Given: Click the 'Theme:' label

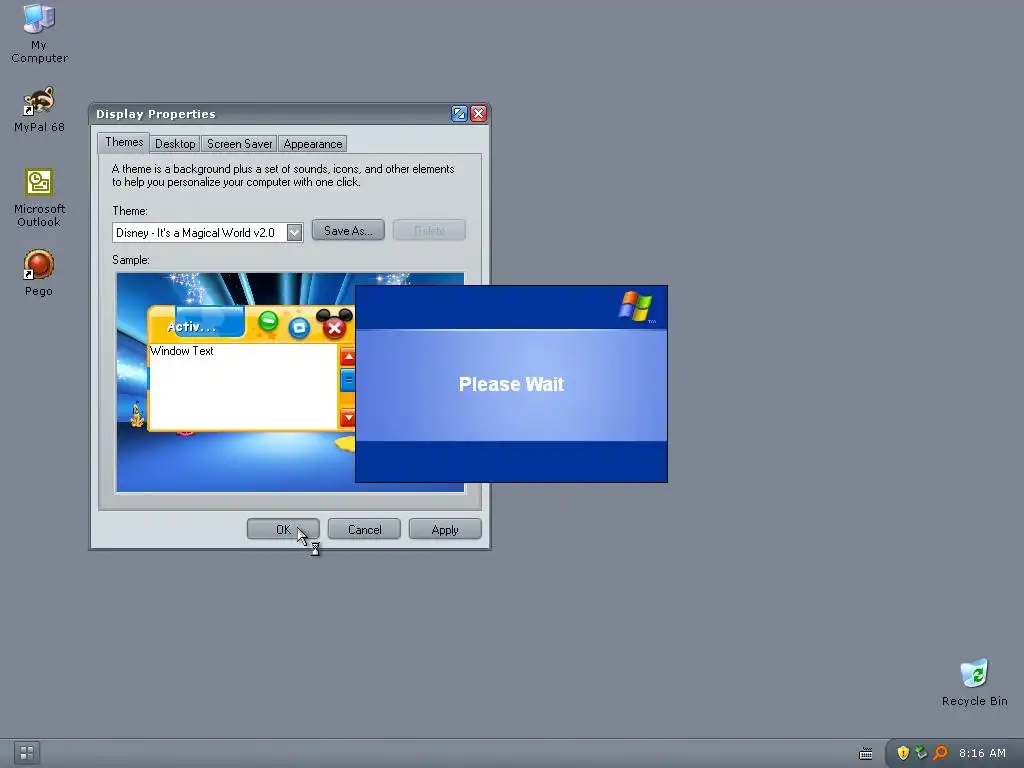Looking at the screenshot, I should pos(130,211).
